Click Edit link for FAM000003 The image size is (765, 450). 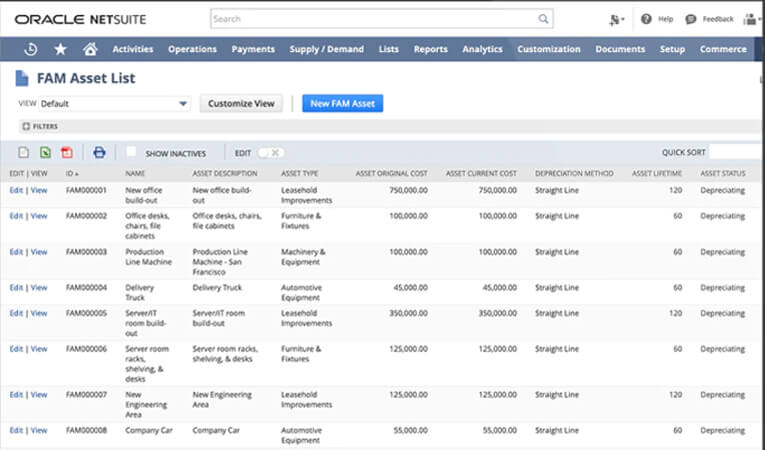(16, 252)
